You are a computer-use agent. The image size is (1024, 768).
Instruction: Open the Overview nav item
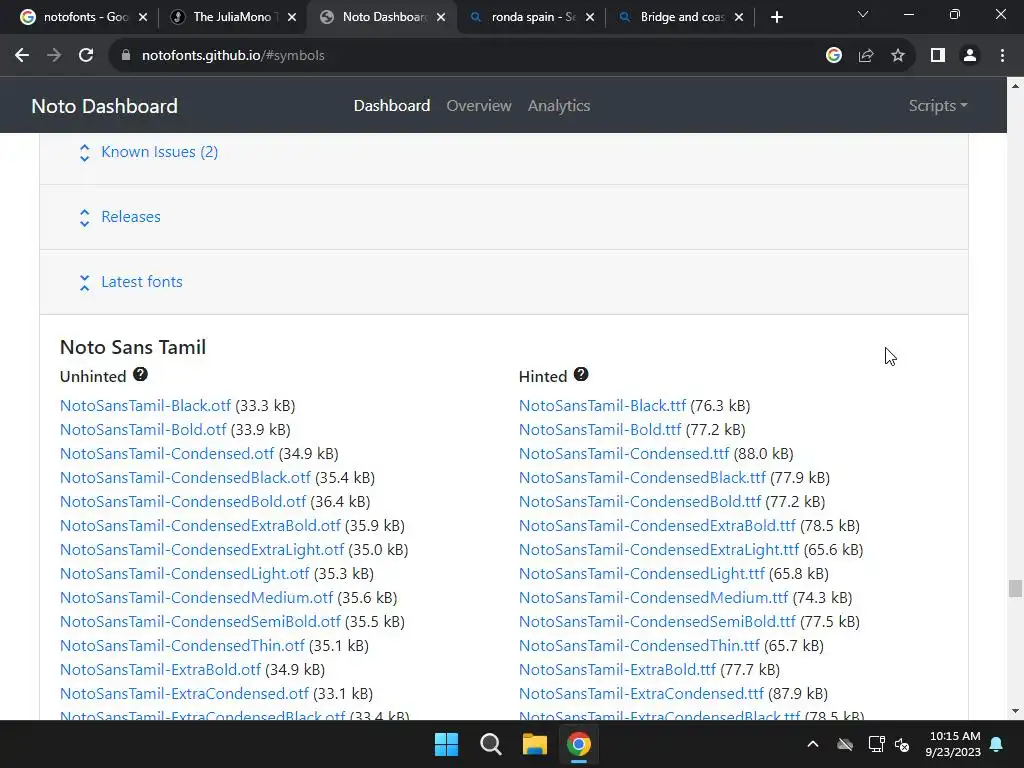tap(479, 106)
